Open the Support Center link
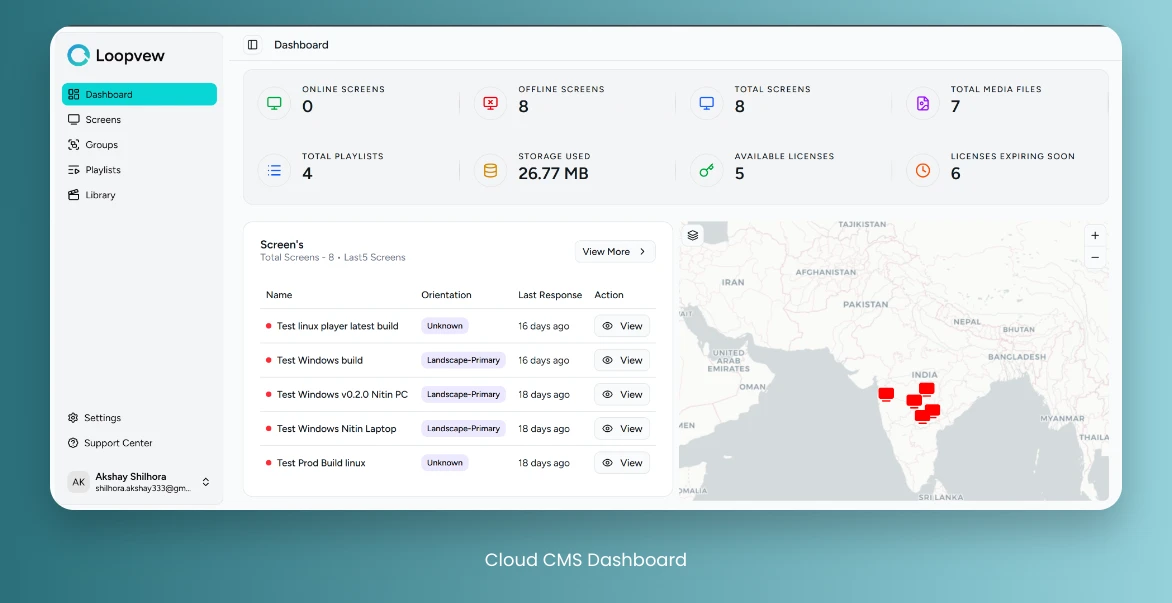Screen dimensions: 1172x603 click(139, 443)
